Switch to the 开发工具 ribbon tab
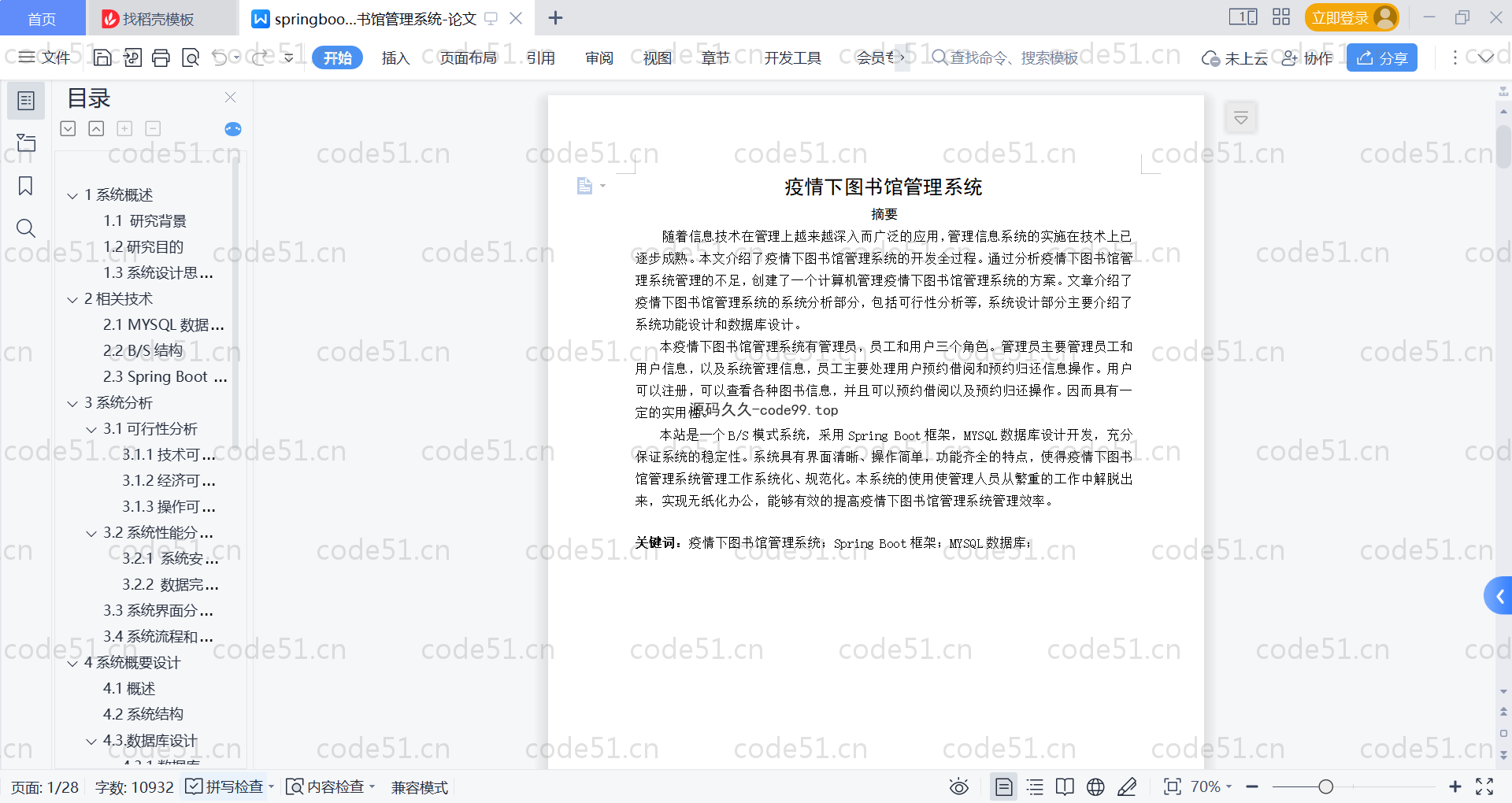1512x803 pixels. 793,57
